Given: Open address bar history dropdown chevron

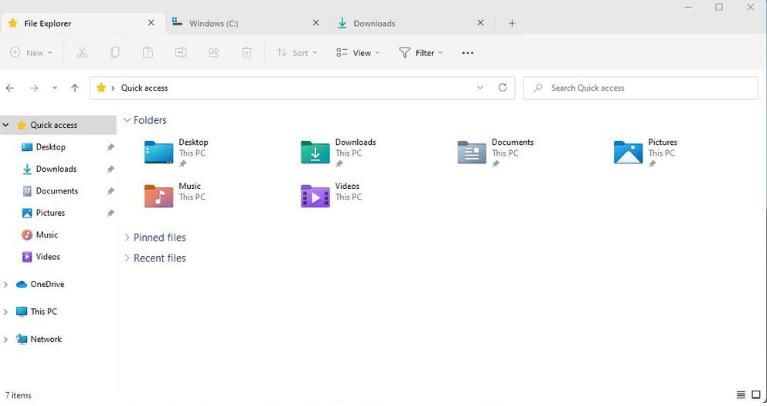Looking at the screenshot, I should click(480, 88).
